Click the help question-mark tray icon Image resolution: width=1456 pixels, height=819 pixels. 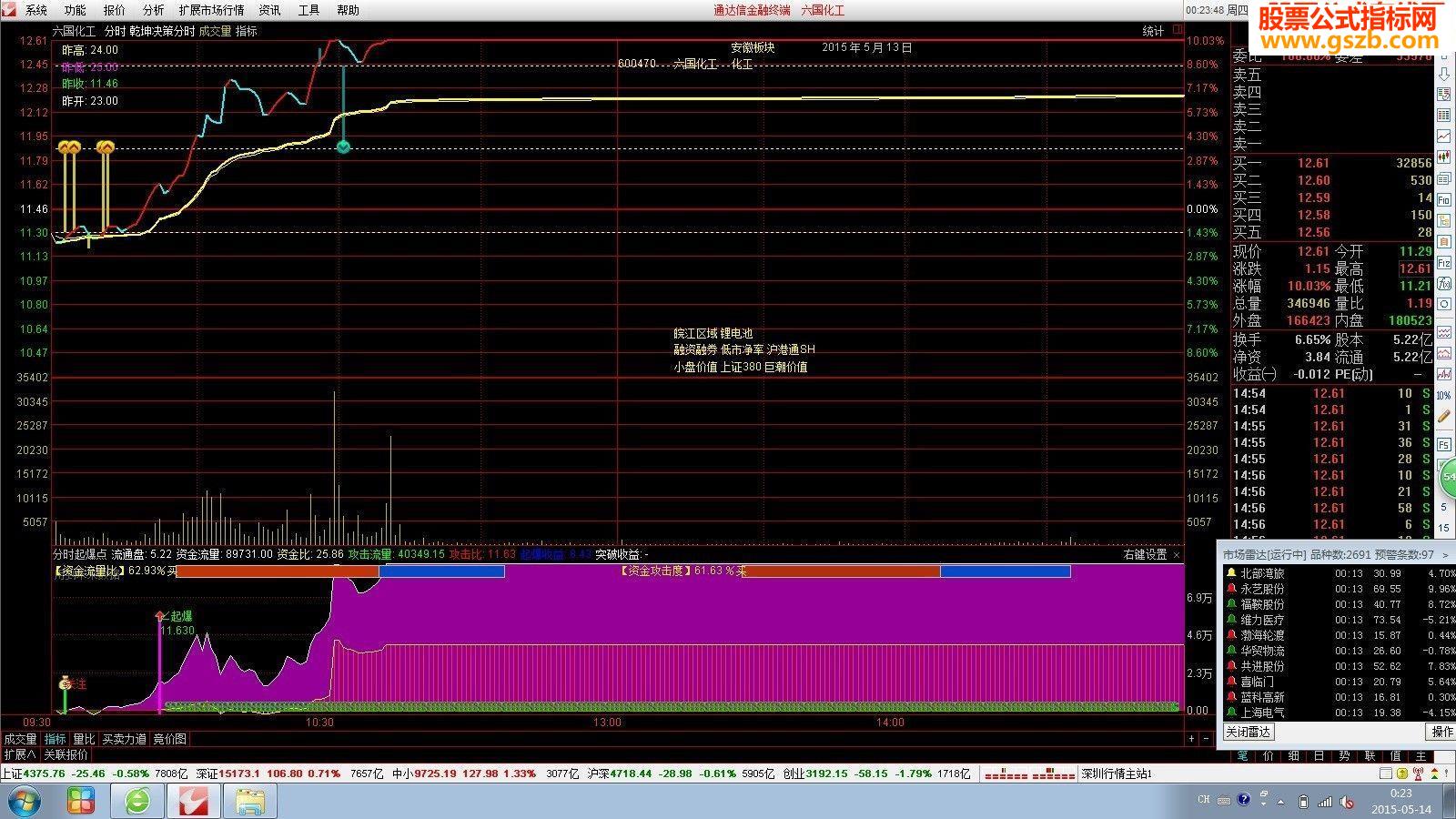coord(1244,799)
